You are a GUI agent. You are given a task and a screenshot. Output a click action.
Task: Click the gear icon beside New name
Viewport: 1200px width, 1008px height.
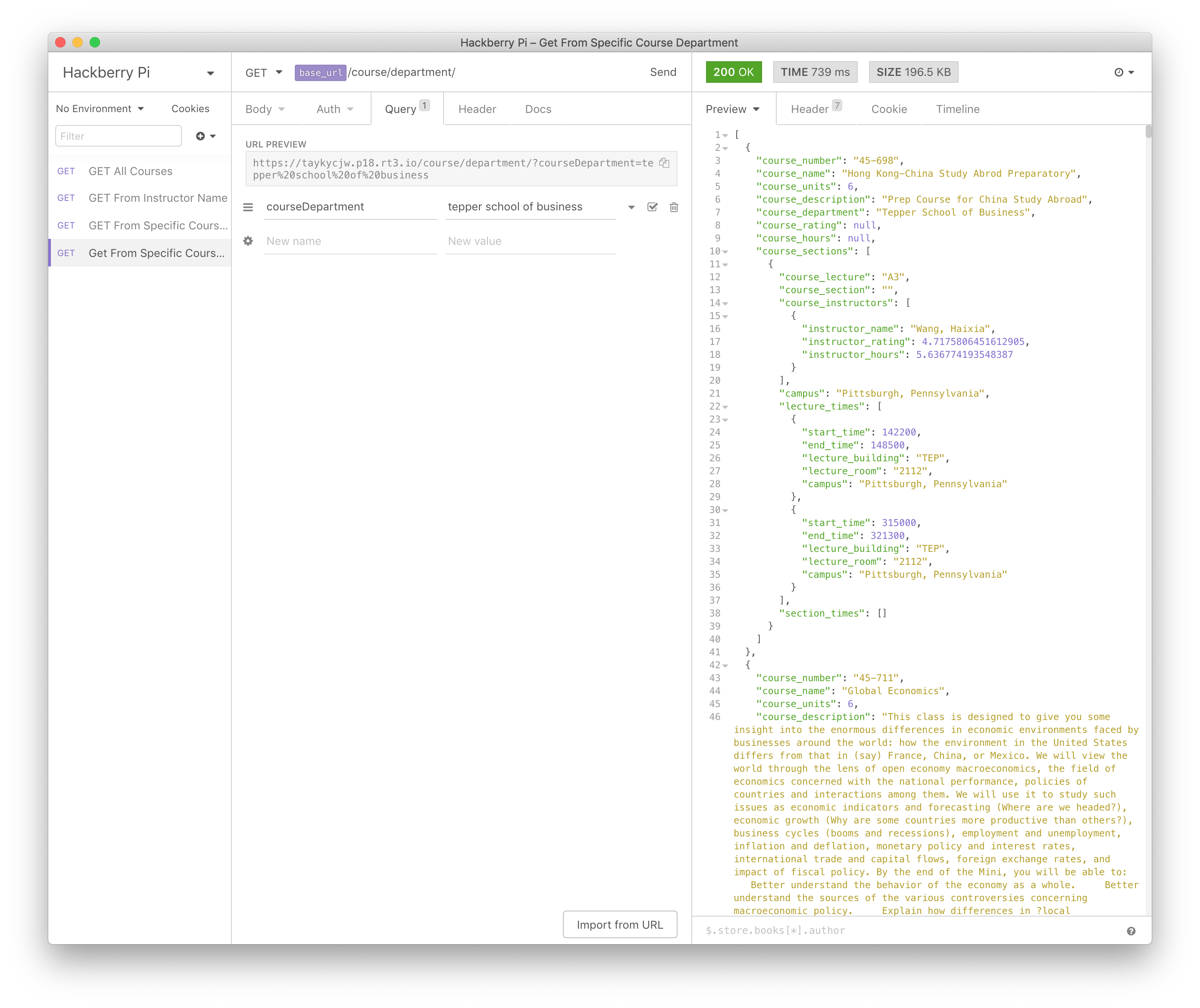pyautogui.click(x=248, y=241)
